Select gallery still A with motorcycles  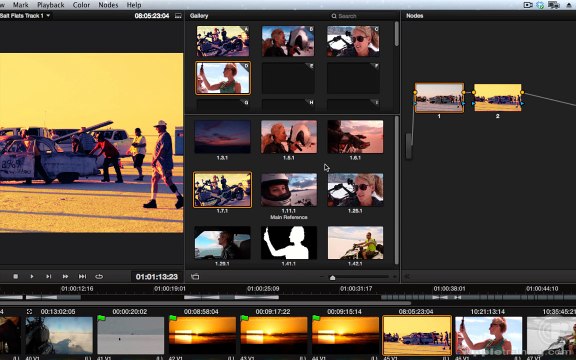pyautogui.click(x=223, y=41)
